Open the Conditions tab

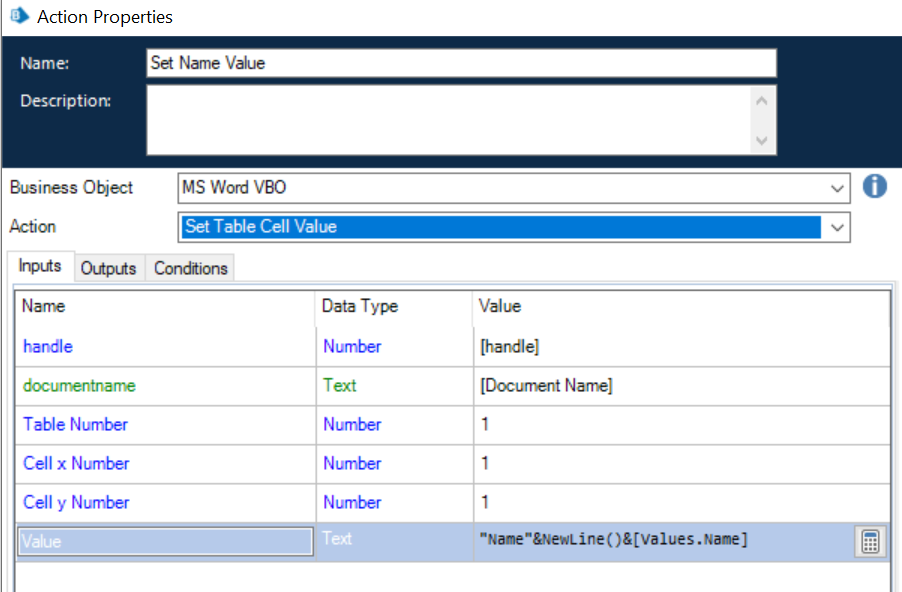[191, 268]
